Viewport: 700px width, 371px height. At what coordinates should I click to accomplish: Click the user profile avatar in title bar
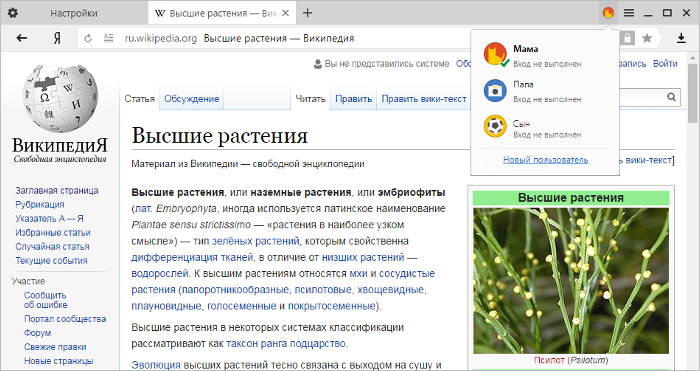pos(608,13)
